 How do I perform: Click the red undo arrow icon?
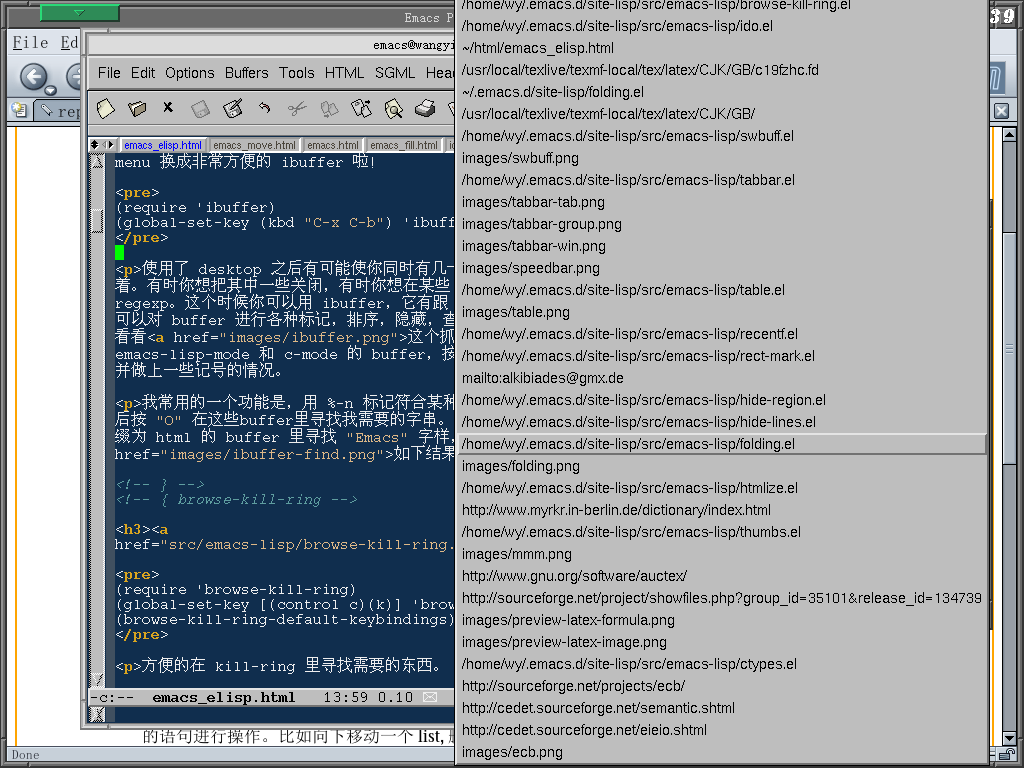pos(264,107)
